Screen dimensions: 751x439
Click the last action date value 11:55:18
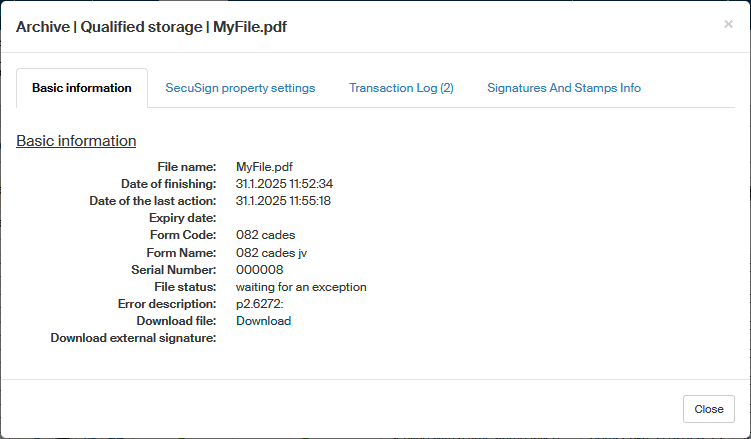coord(283,201)
